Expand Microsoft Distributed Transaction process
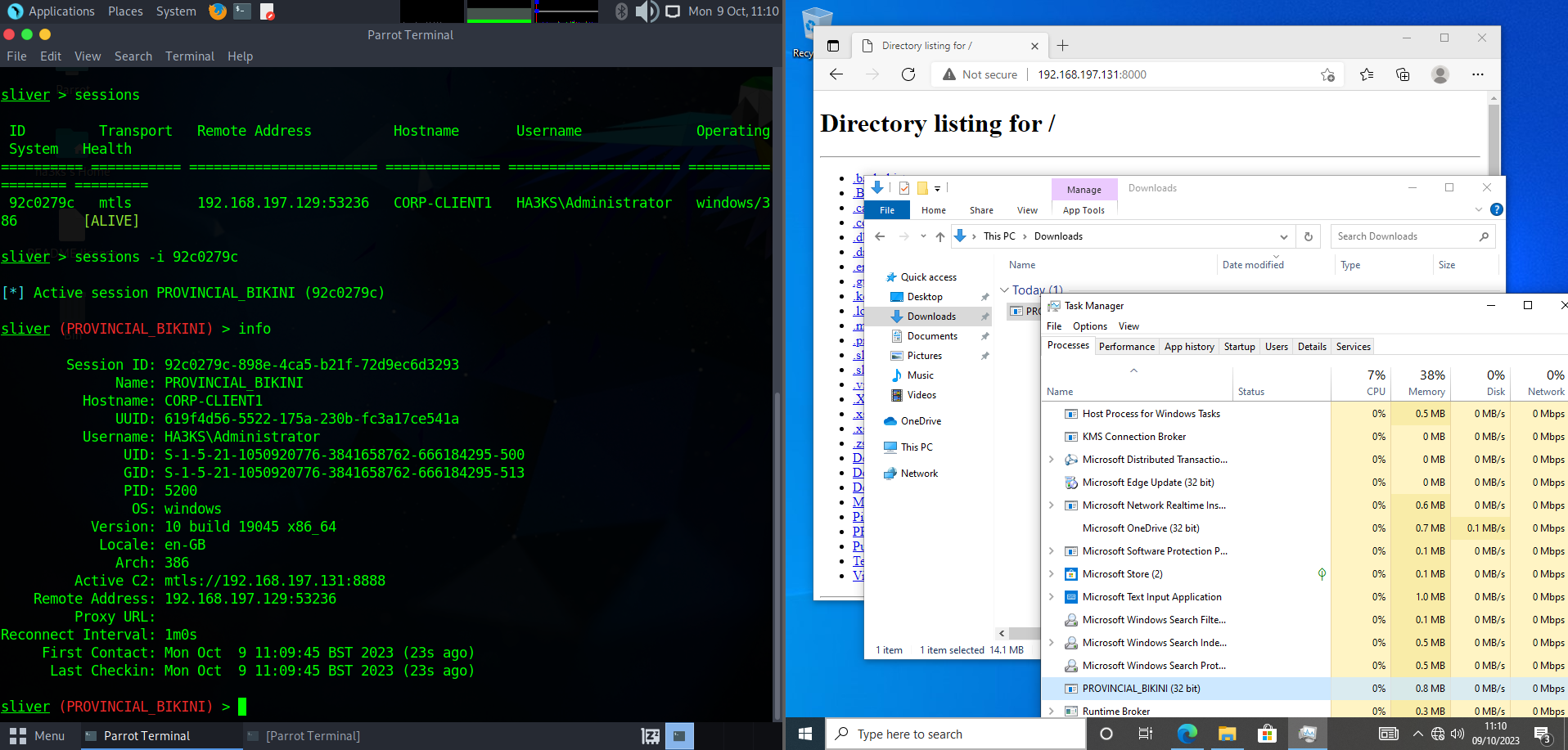The width and height of the screenshot is (1568, 750). 1052,460
